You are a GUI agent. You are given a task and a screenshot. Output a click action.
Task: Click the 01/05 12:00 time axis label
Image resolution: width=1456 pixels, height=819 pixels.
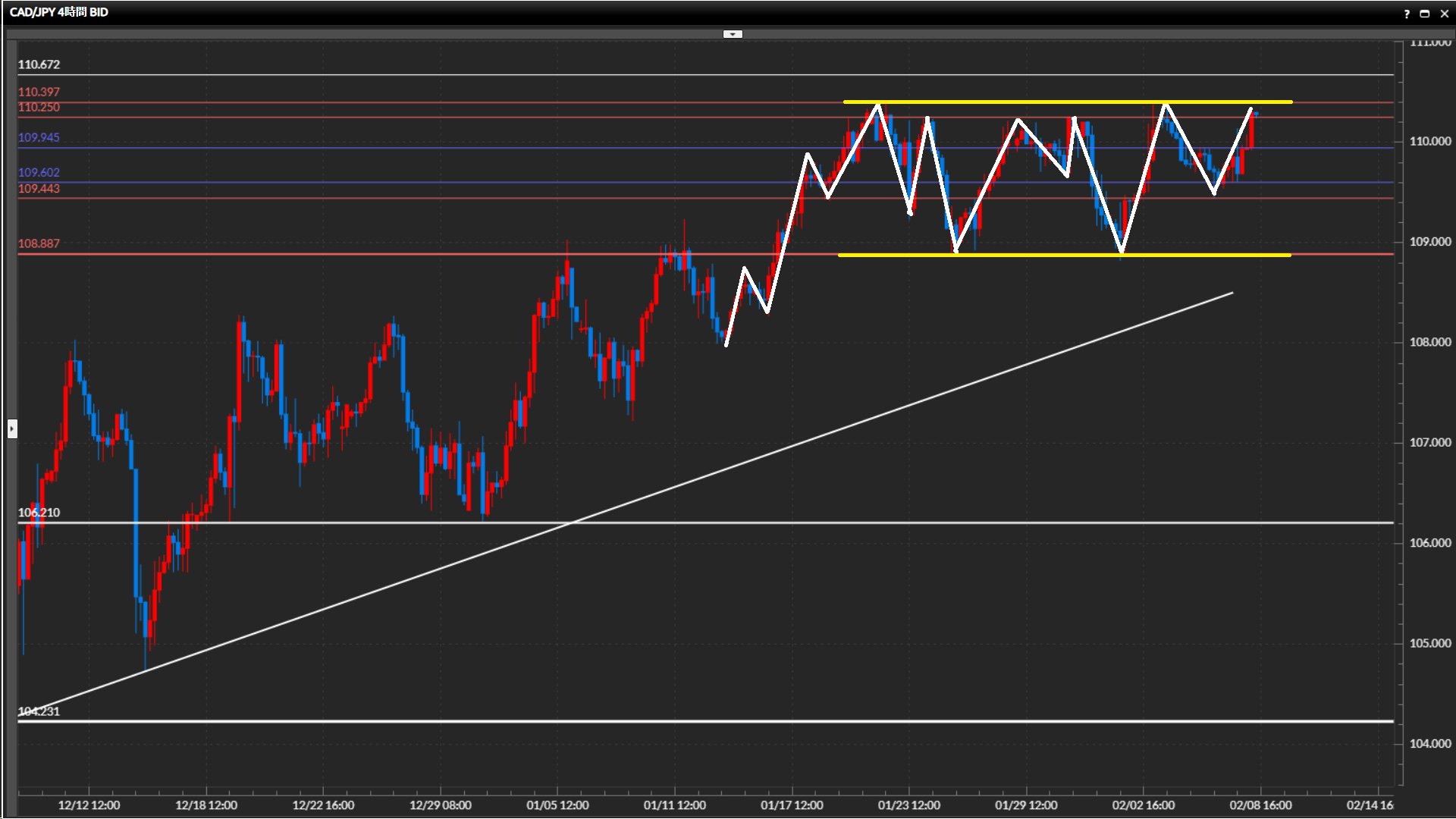coord(557,805)
